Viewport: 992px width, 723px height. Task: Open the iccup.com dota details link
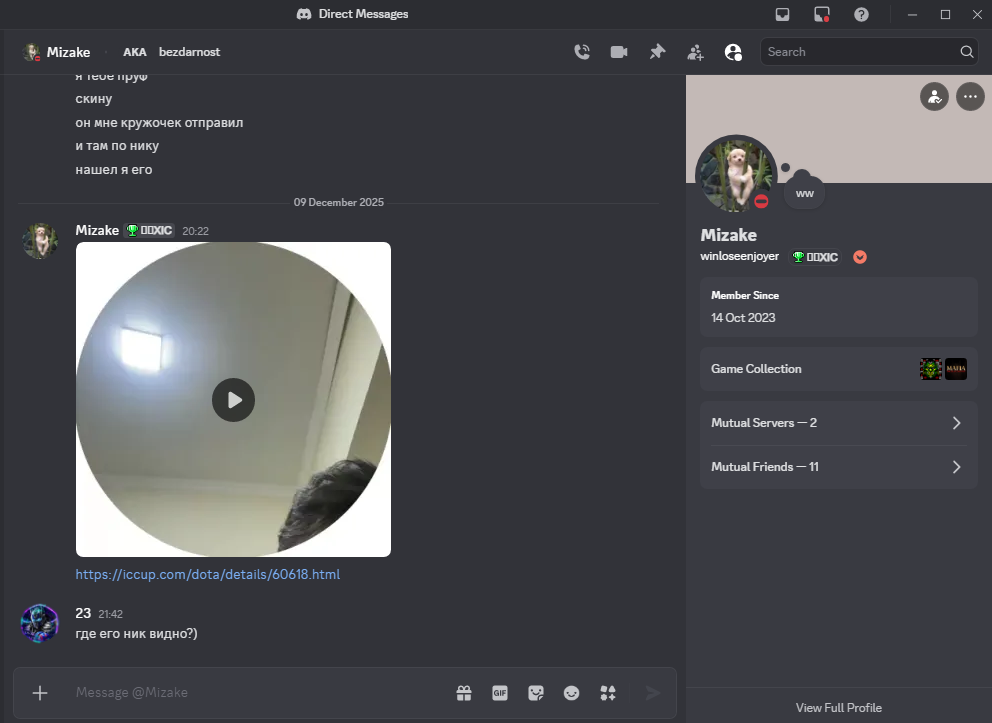click(208, 574)
